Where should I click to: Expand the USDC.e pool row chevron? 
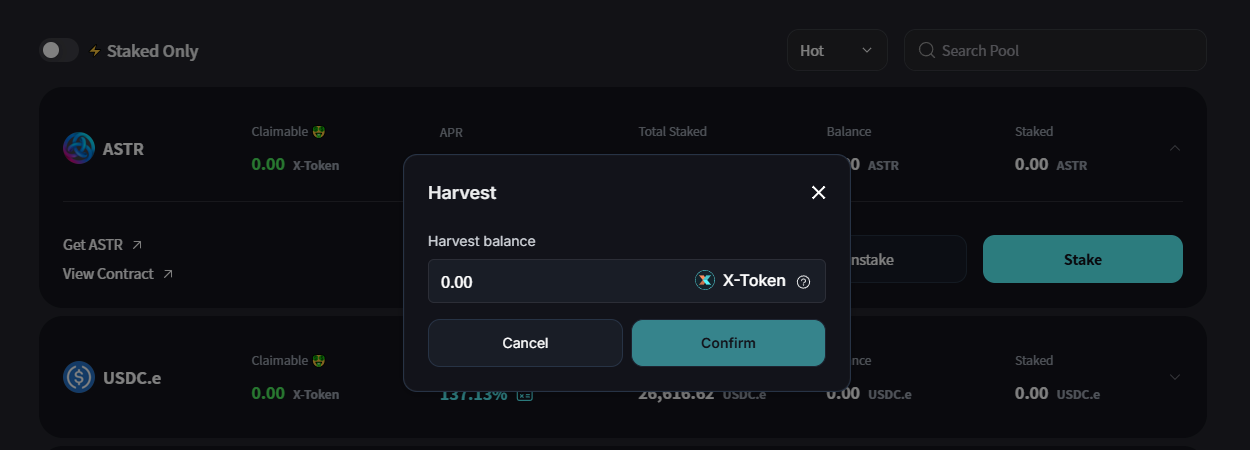(1175, 377)
